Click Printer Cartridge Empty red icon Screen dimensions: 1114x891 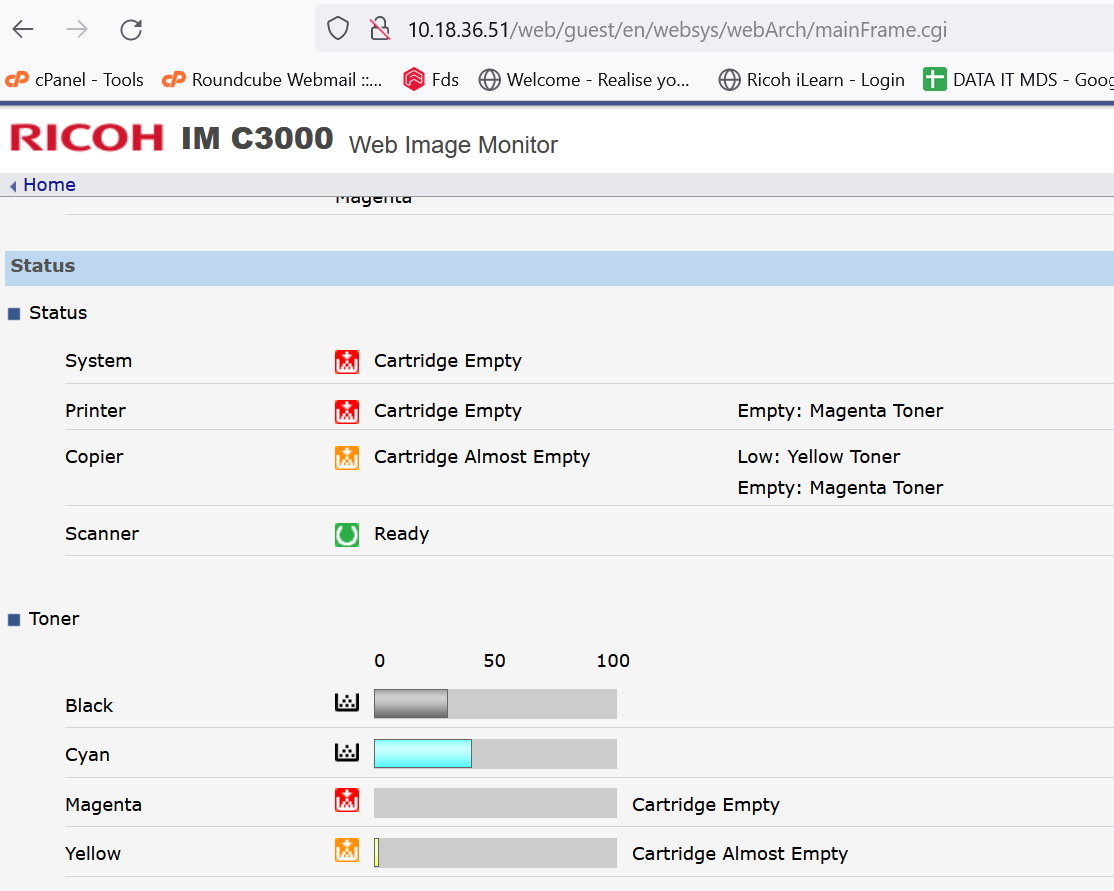347,411
